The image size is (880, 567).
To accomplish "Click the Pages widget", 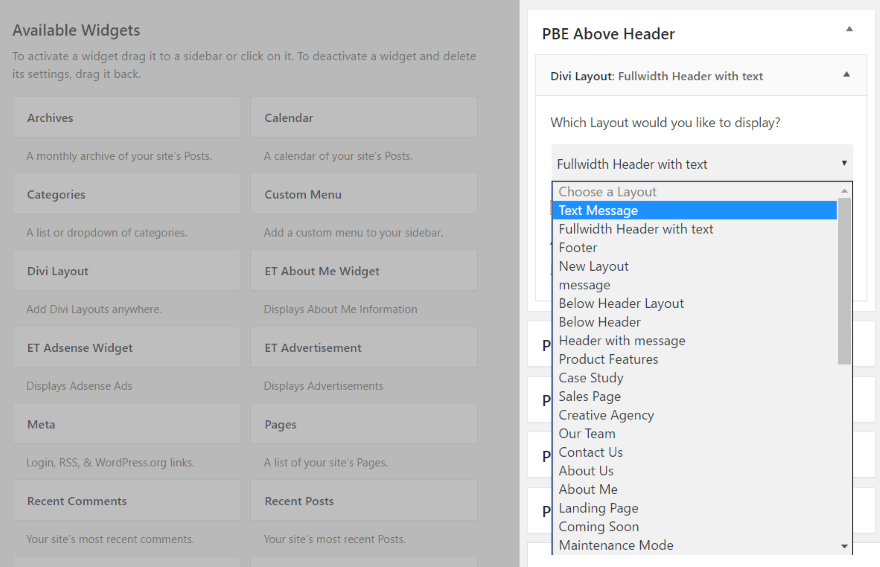I will point(364,424).
